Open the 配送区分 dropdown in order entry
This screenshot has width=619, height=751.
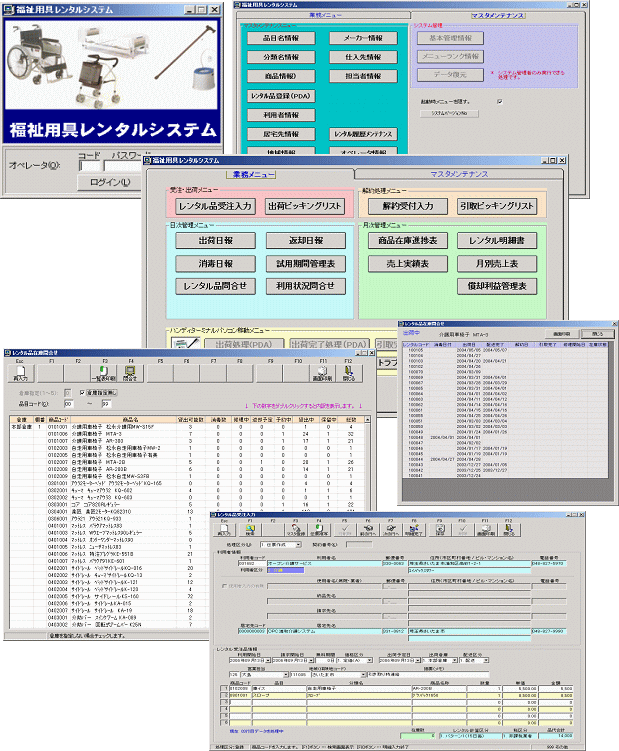(486, 660)
